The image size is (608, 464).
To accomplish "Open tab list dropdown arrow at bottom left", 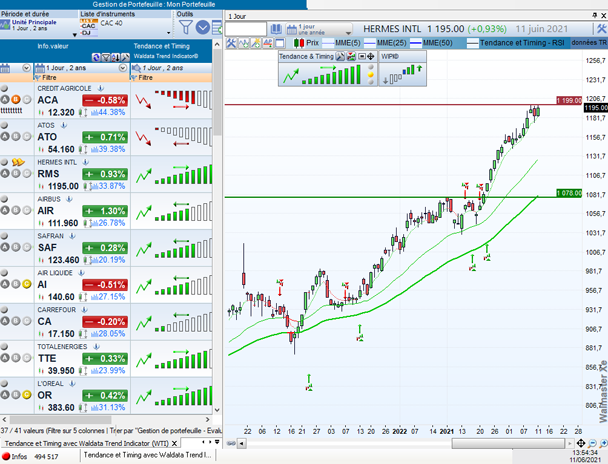I will [217, 442].
